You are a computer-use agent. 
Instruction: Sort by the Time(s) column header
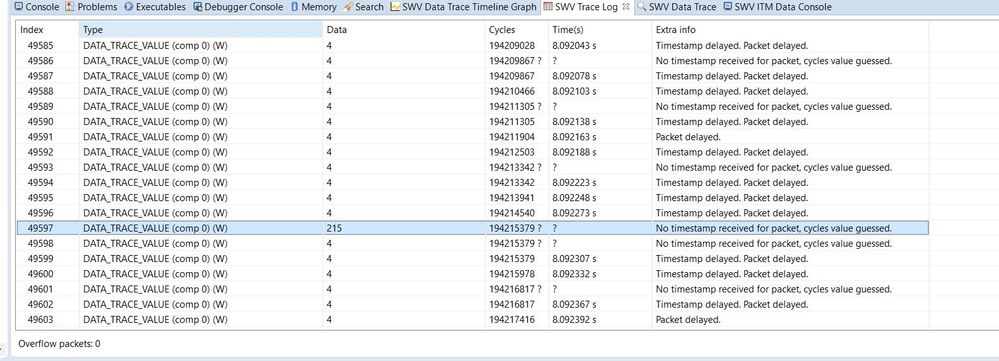tap(600, 30)
